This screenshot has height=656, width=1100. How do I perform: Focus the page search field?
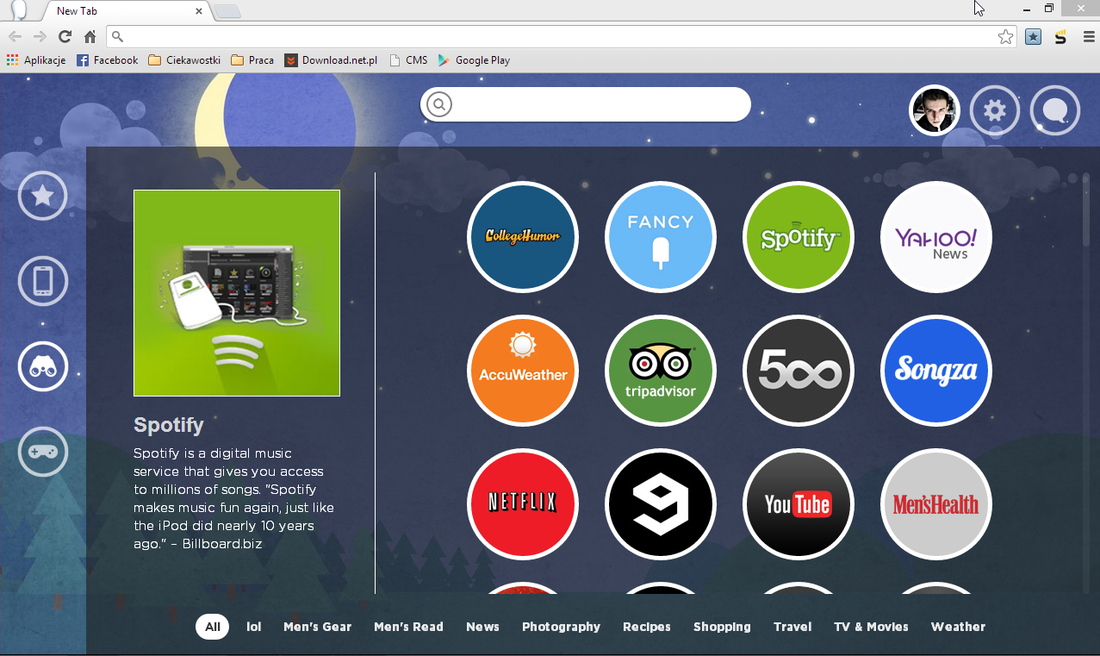586,105
